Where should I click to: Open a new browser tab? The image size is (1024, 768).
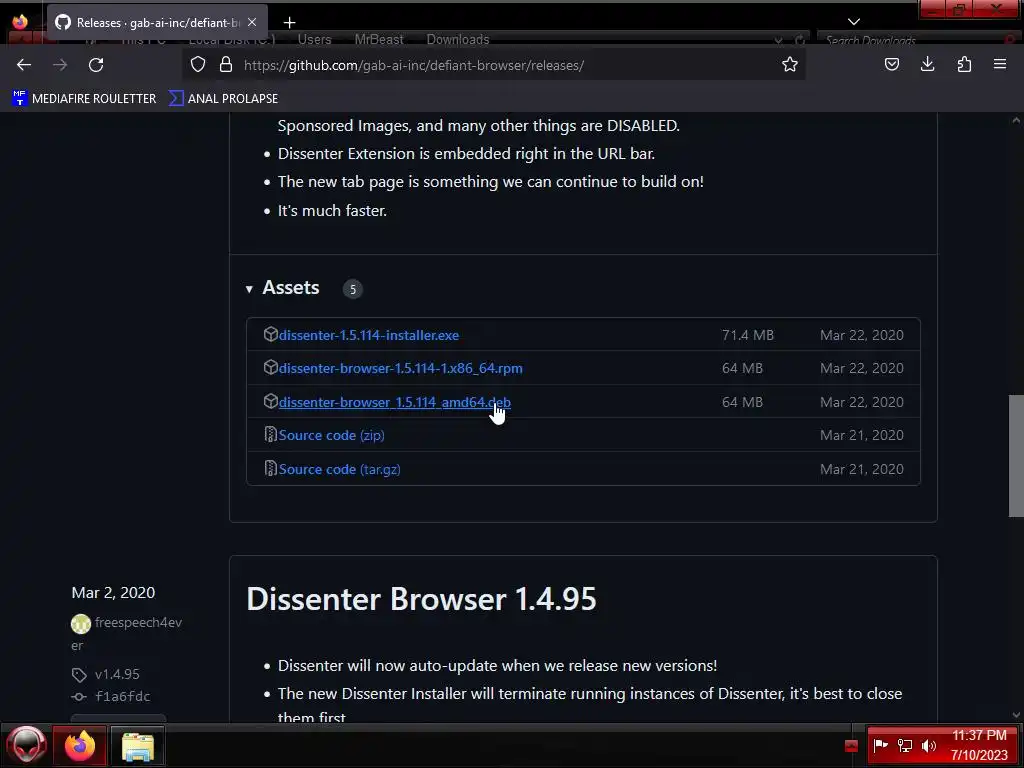289,23
